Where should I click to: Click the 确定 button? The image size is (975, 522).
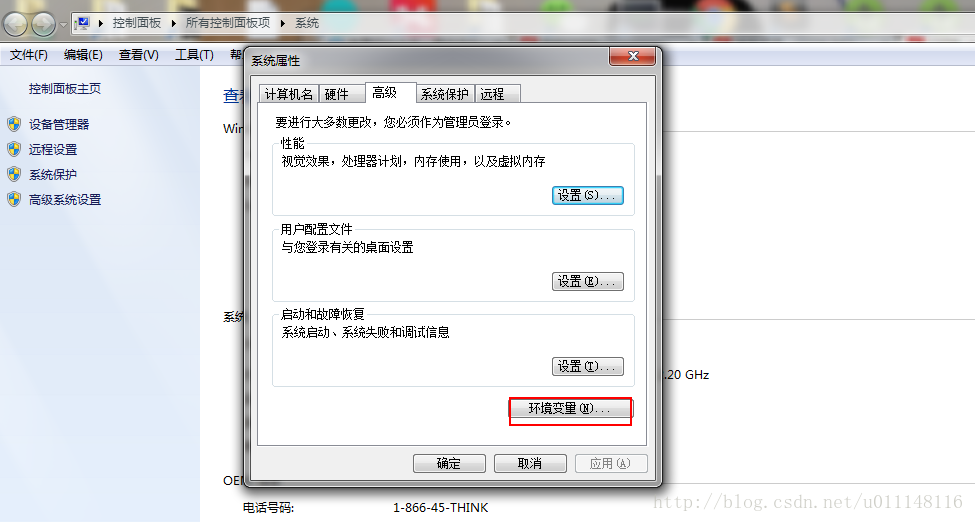click(x=449, y=464)
